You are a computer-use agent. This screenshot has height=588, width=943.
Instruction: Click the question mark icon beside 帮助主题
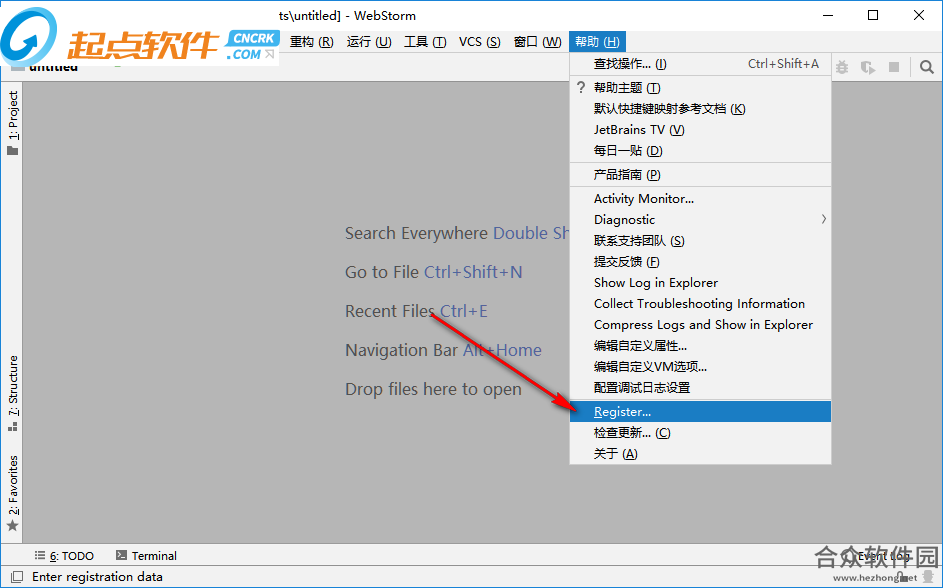pos(581,88)
